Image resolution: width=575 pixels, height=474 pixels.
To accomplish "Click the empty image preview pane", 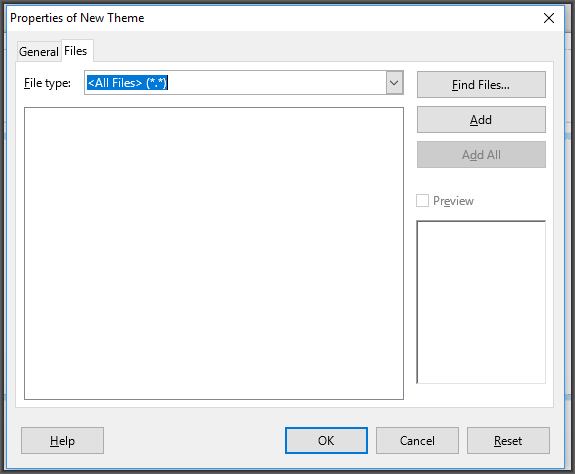I will (481, 302).
